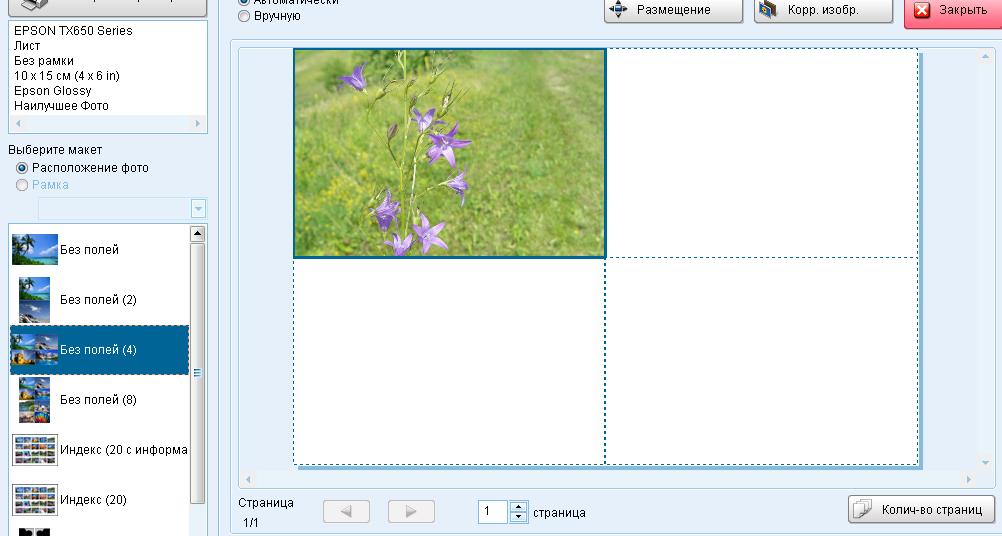Click the 'Без рамки' setting text
This screenshot has height=536, width=1002.
click(x=43, y=61)
